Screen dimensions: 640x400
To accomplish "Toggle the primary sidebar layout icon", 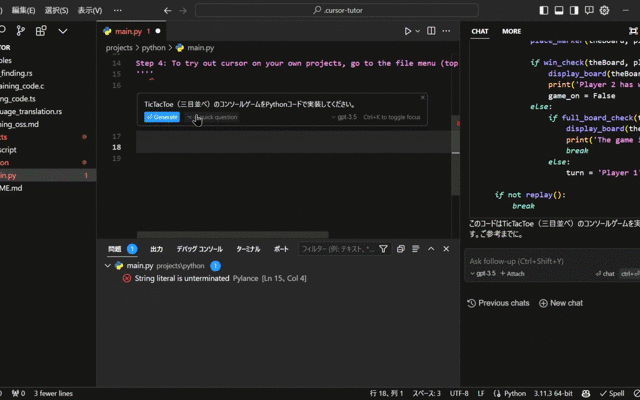I will click(x=544, y=11).
